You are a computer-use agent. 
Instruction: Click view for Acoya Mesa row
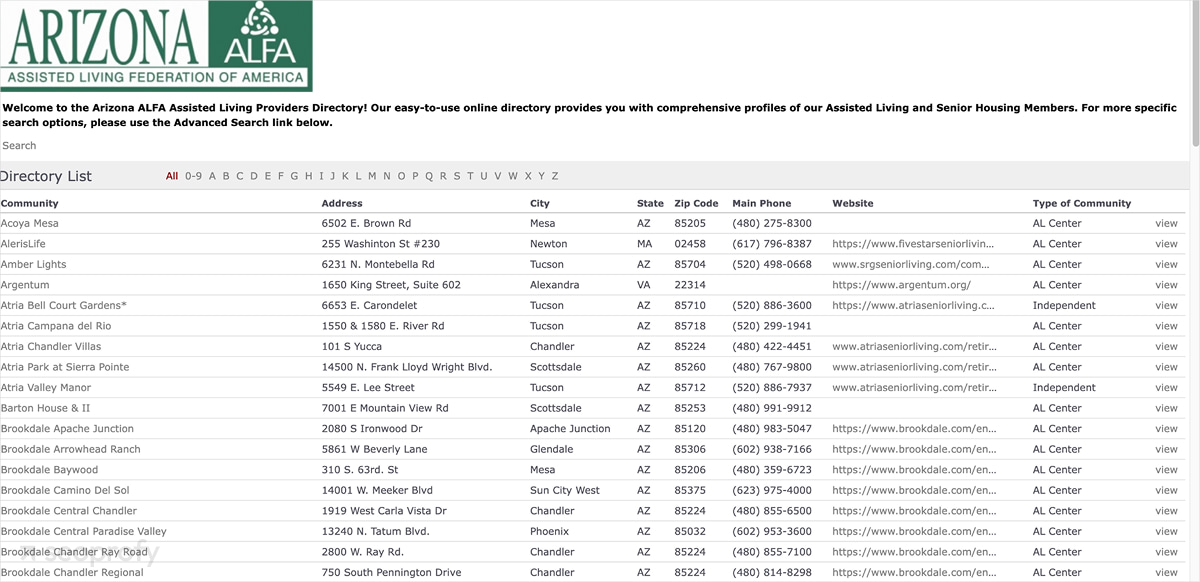[1166, 223]
